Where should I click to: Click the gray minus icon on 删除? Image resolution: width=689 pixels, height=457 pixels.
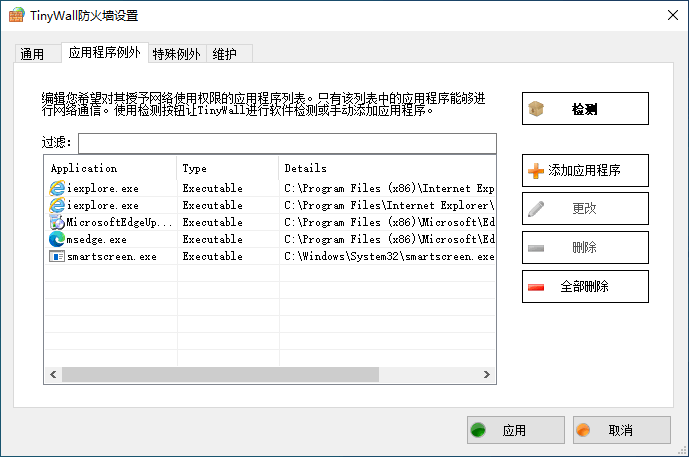[536, 248]
